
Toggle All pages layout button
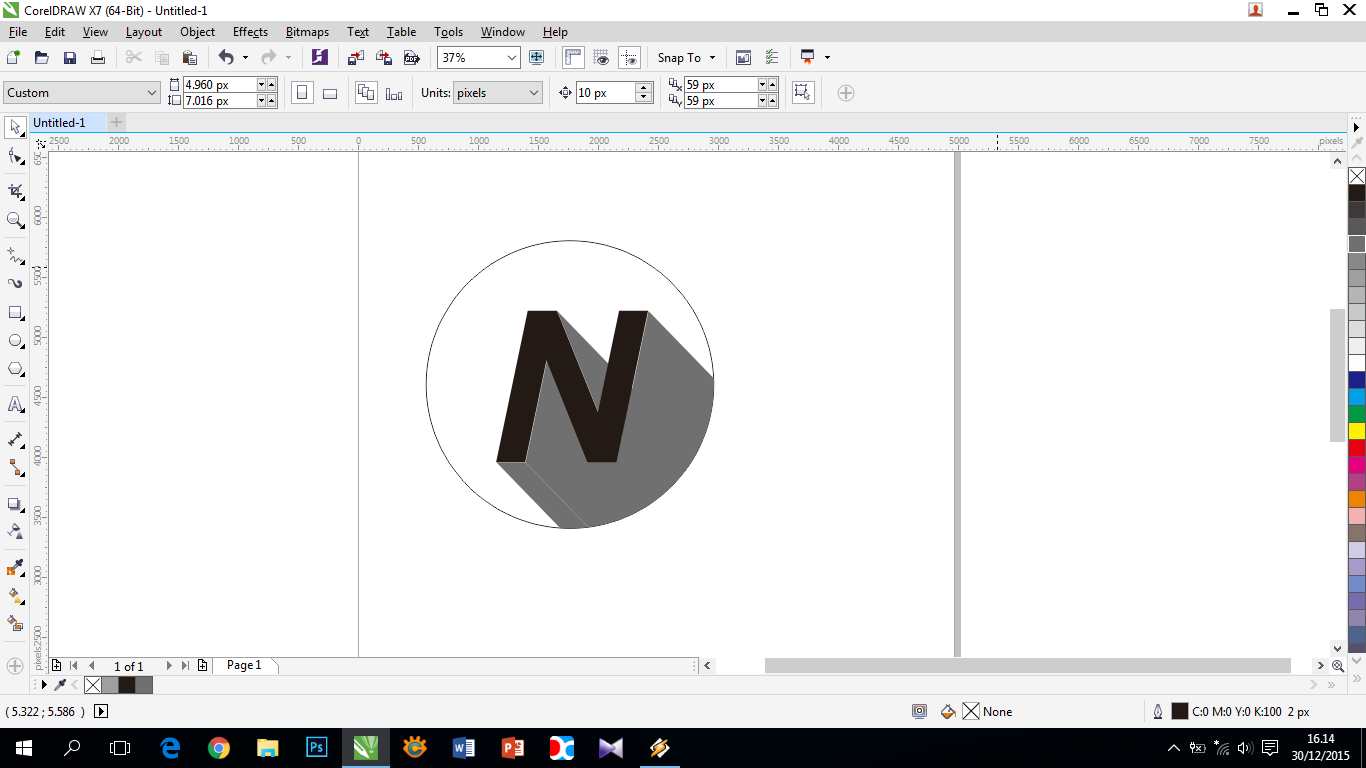pos(366,93)
